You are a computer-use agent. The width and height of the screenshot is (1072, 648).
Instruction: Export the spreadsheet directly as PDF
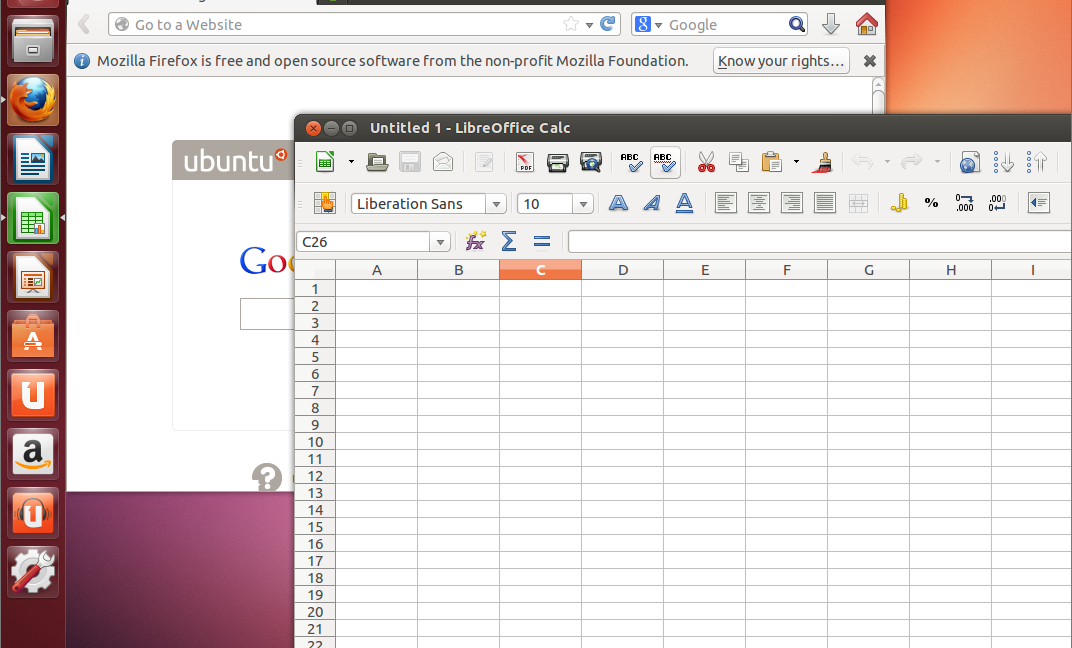pos(524,162)
